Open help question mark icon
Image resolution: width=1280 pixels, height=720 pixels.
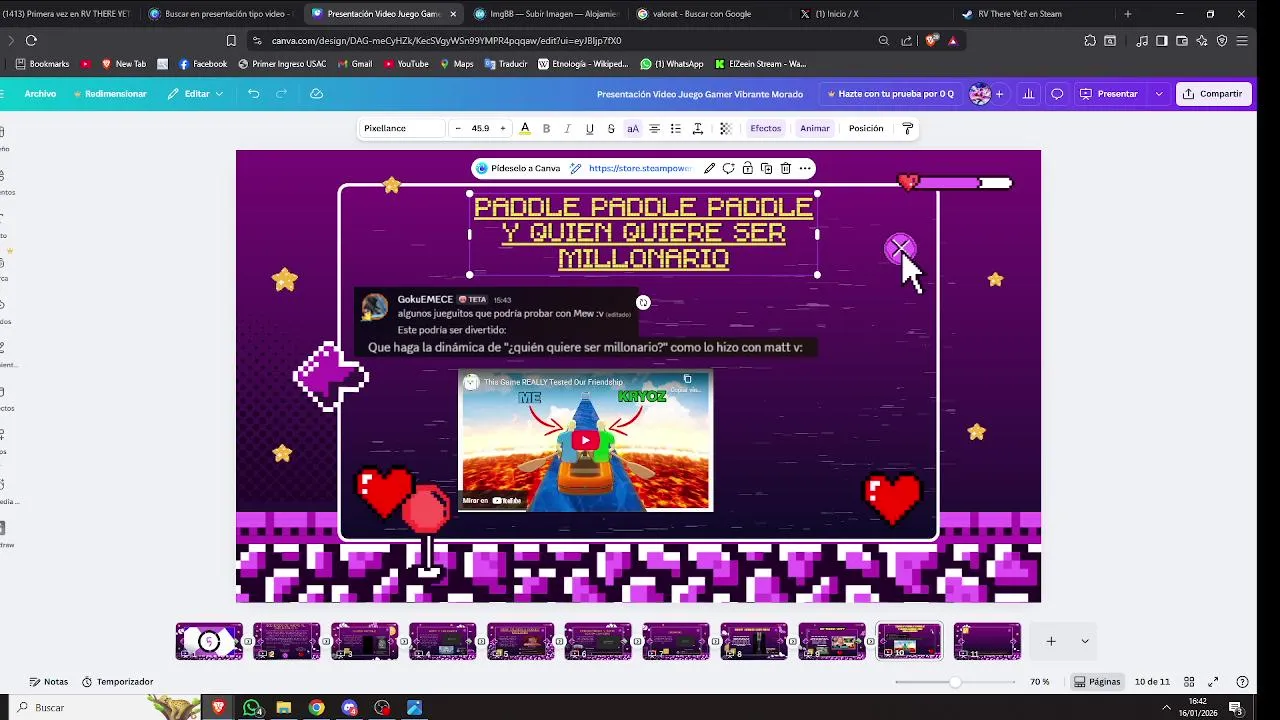point(1243,682)
